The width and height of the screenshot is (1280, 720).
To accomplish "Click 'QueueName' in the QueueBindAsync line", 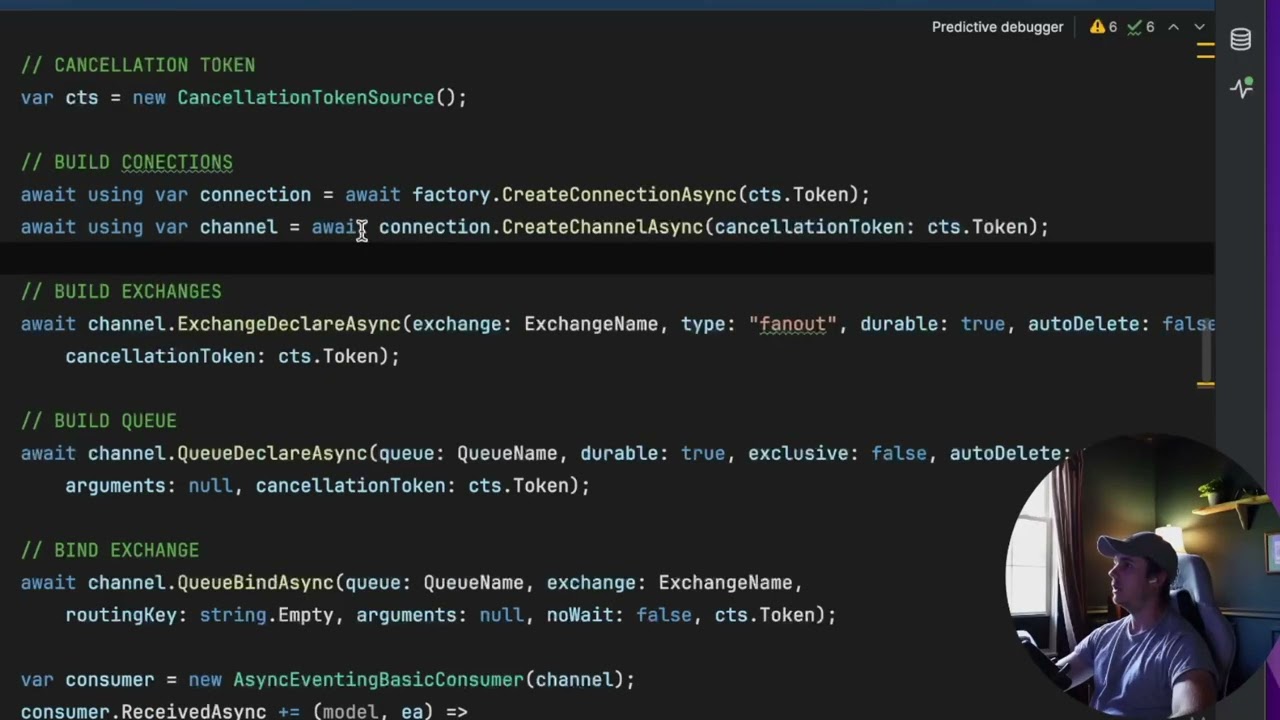I will (x=473, y=583).
